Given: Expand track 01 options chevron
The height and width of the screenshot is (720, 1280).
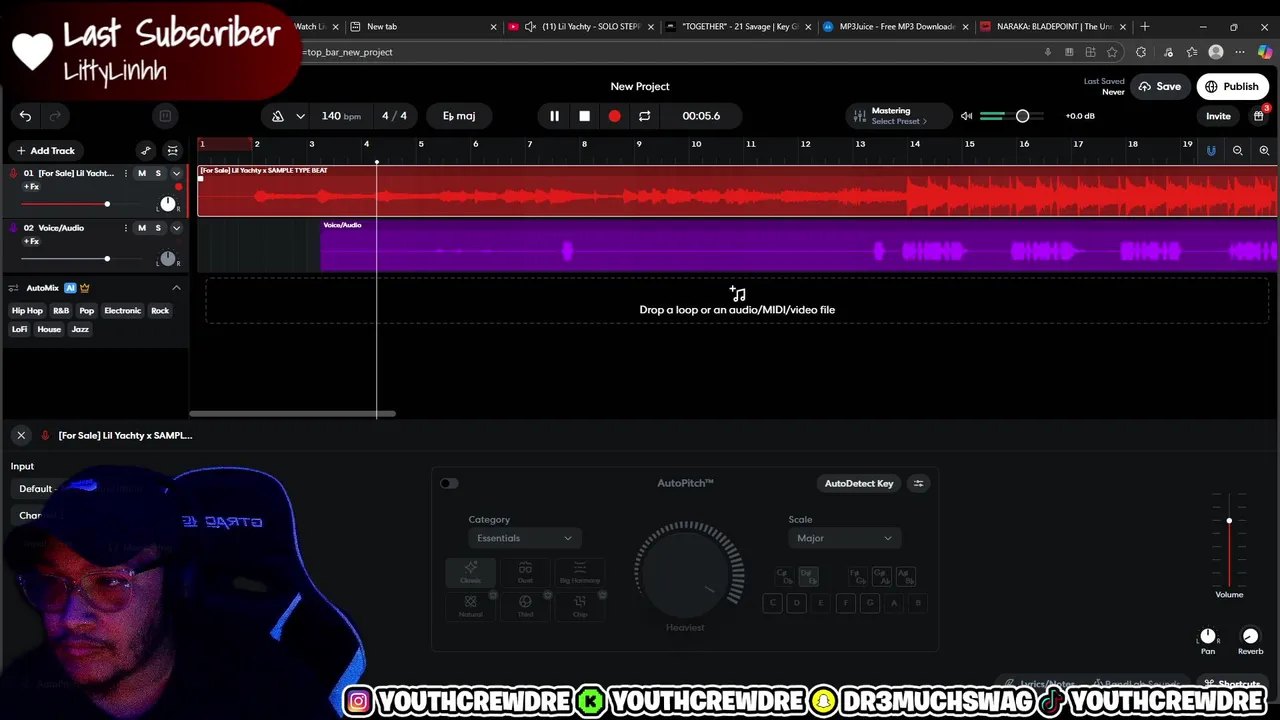Looking at the screenshot, I should tap(176, 174).
